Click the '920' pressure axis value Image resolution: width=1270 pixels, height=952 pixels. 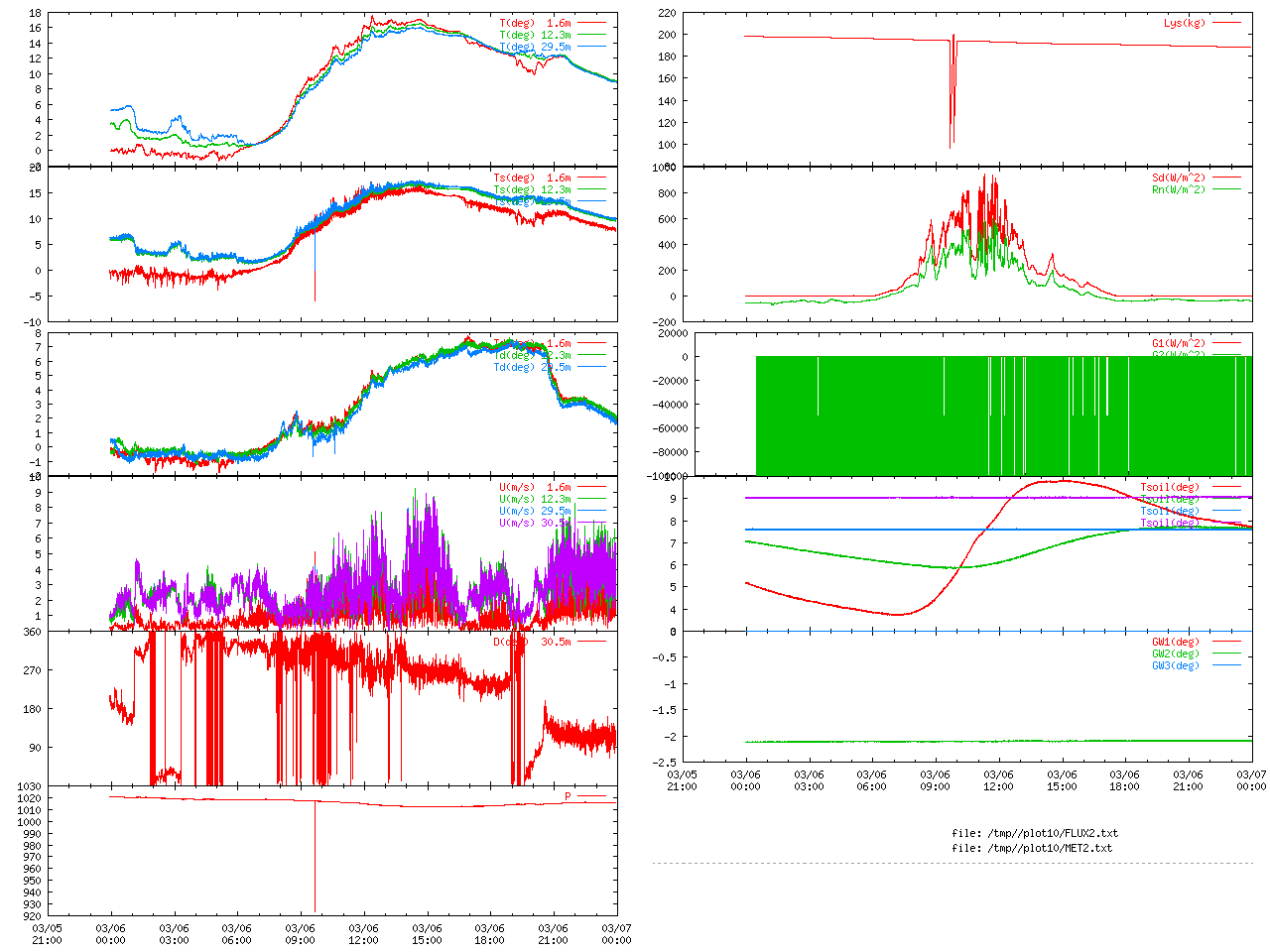(32, 916)
